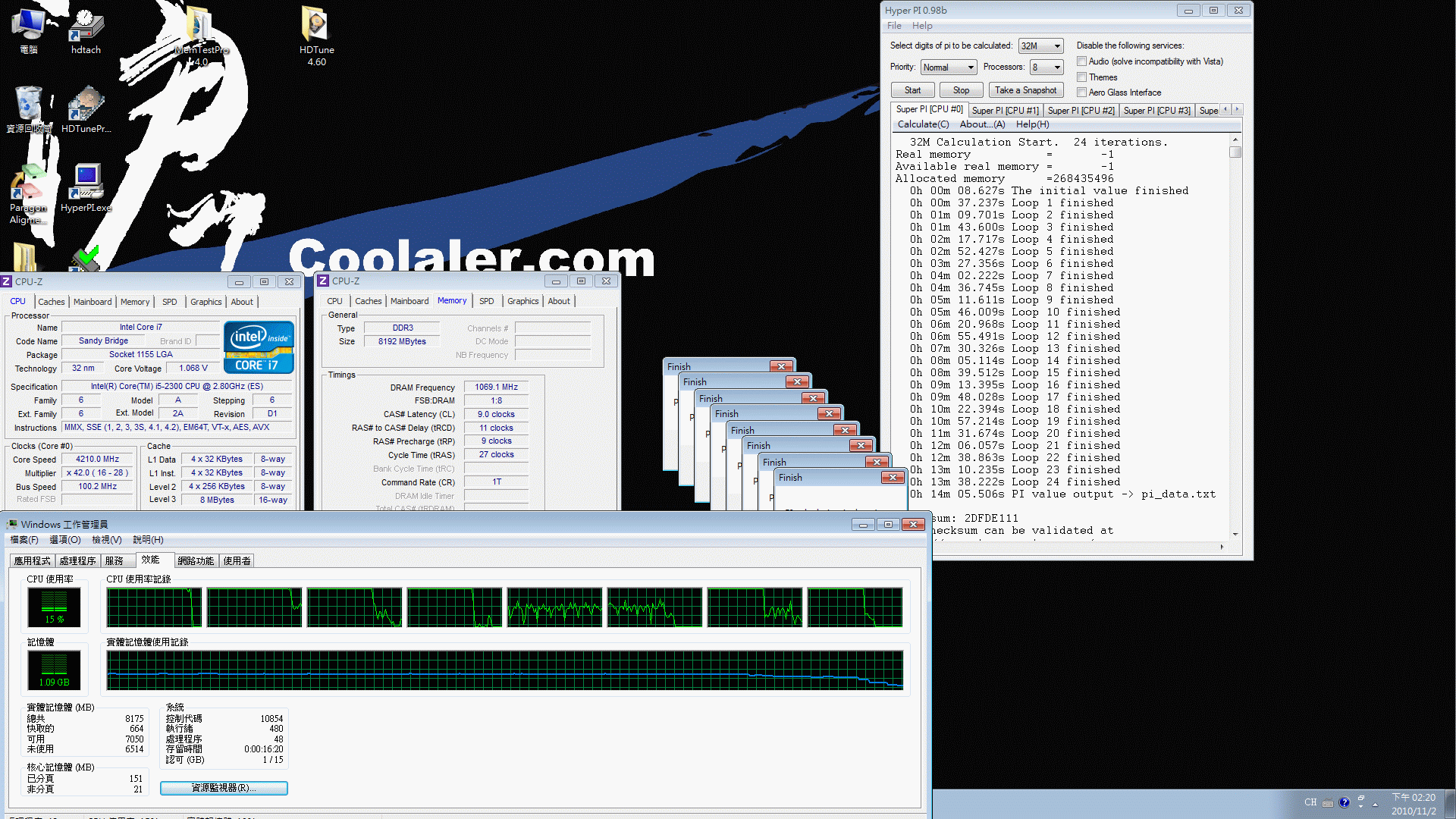
Task: Click the DRAM Frequency 1069.1 MHz value
Action: tap(496, 387)
